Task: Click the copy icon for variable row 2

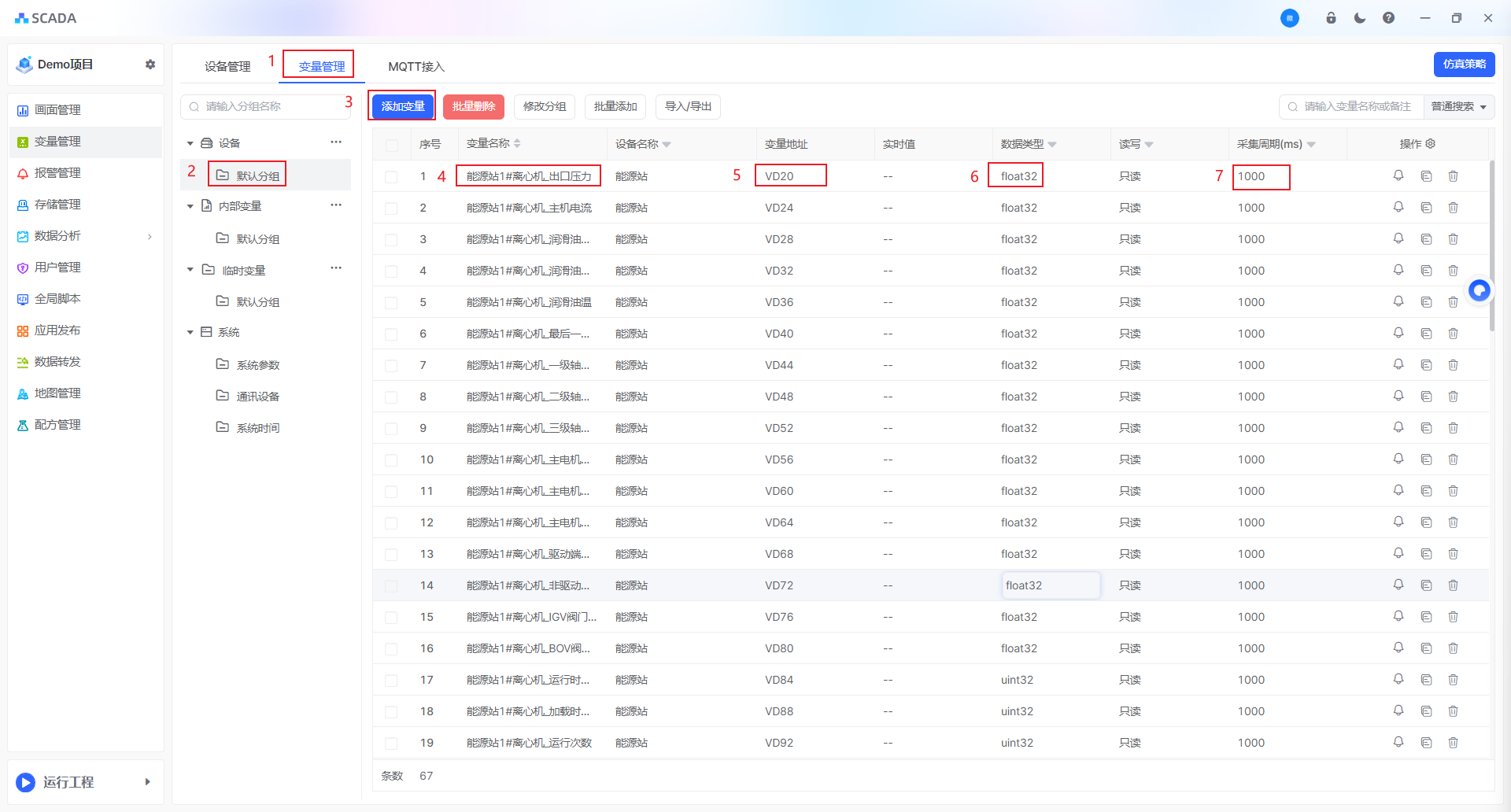Action: pos(1426,208)
